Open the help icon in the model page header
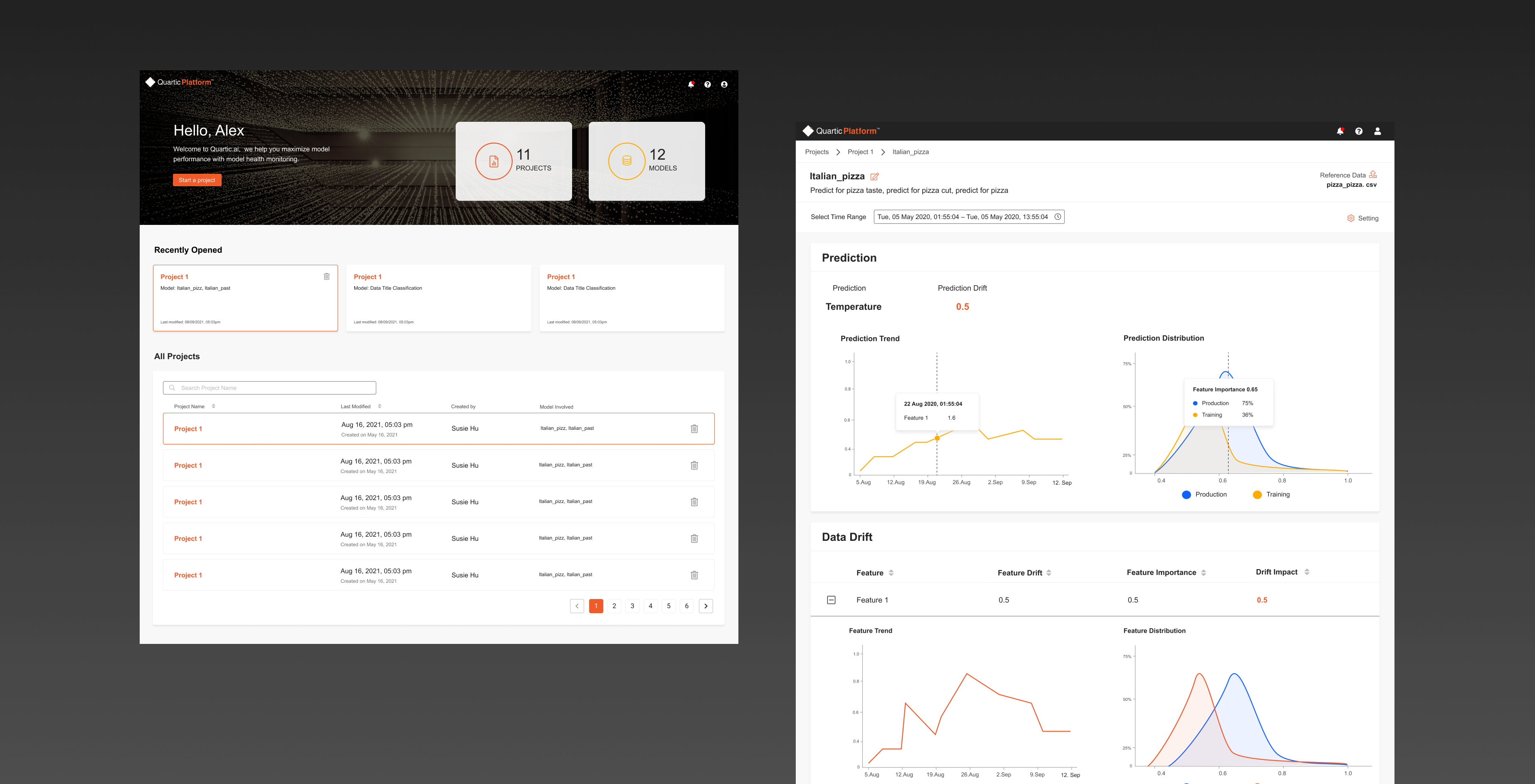This screenshot has height=784, width=1535. pyautogui.click(x=1359, y=131)
